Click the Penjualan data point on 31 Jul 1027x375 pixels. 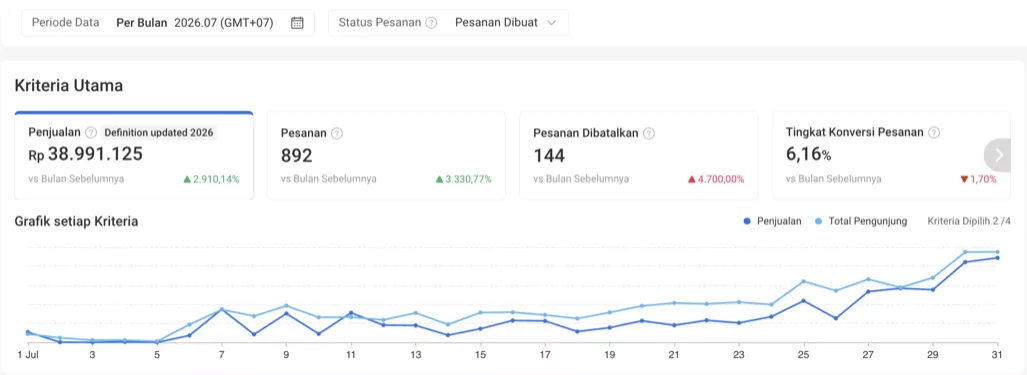[998, 257]
